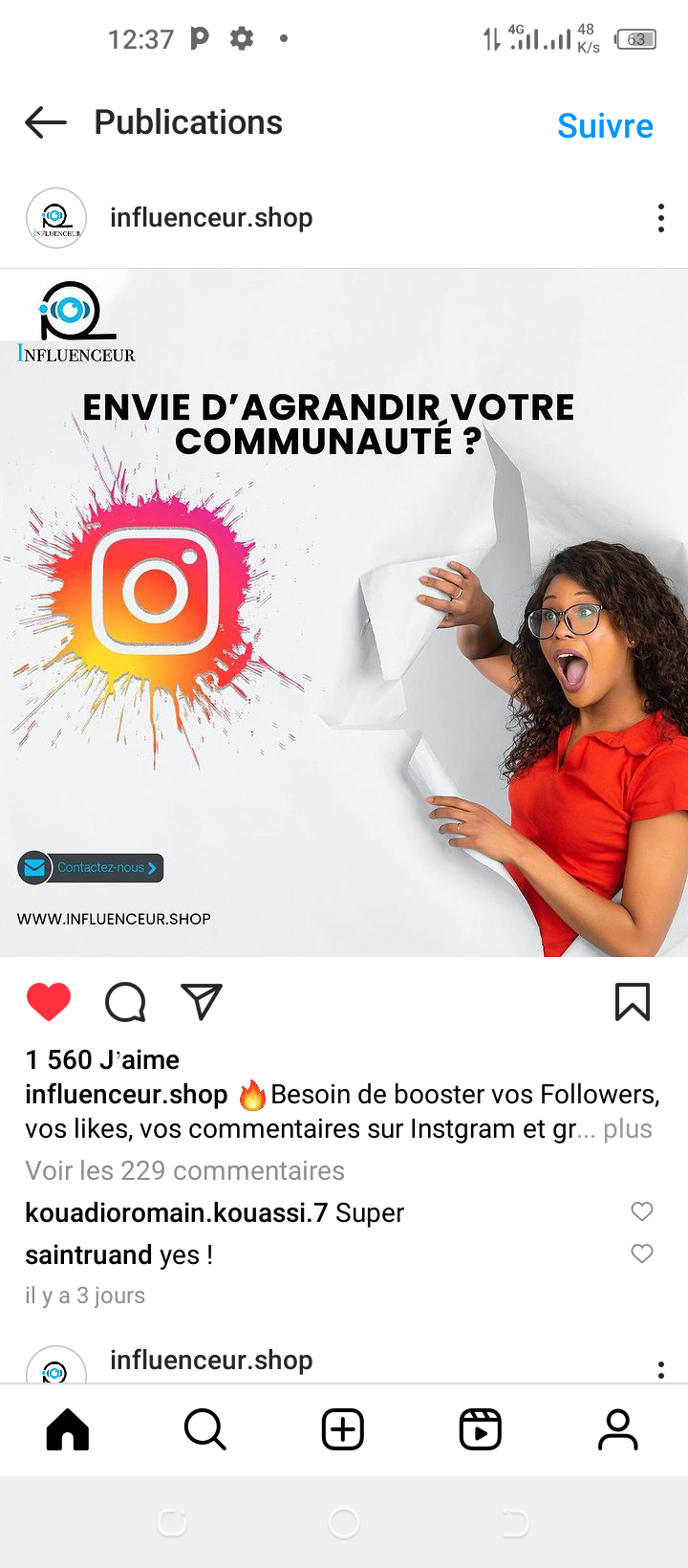Open the influenceur.shop profile avatar in the post header

tap(56, 218)
